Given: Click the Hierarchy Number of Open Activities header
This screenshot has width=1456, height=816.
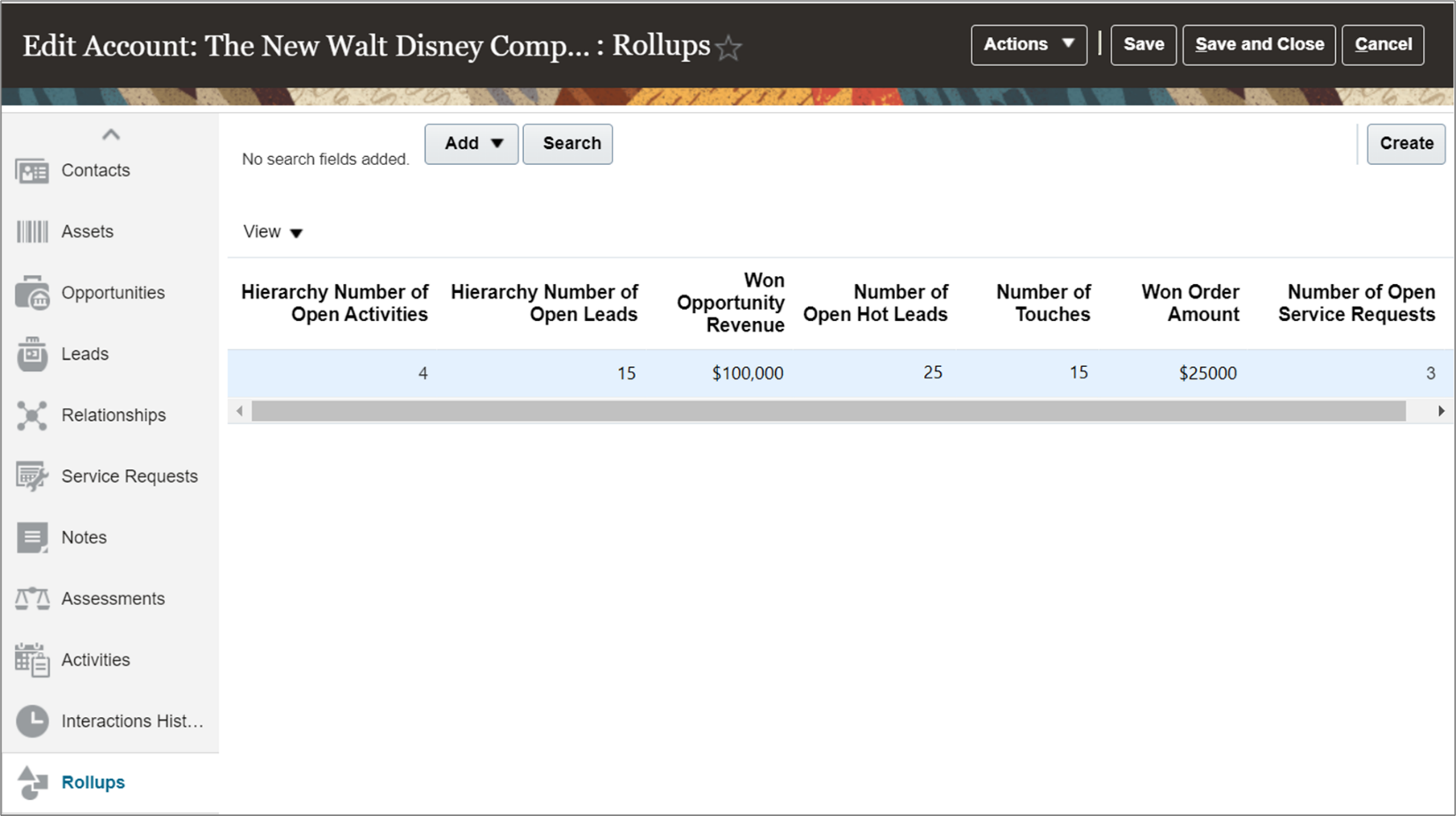Looking at the screenshot, I should point(334,303).
